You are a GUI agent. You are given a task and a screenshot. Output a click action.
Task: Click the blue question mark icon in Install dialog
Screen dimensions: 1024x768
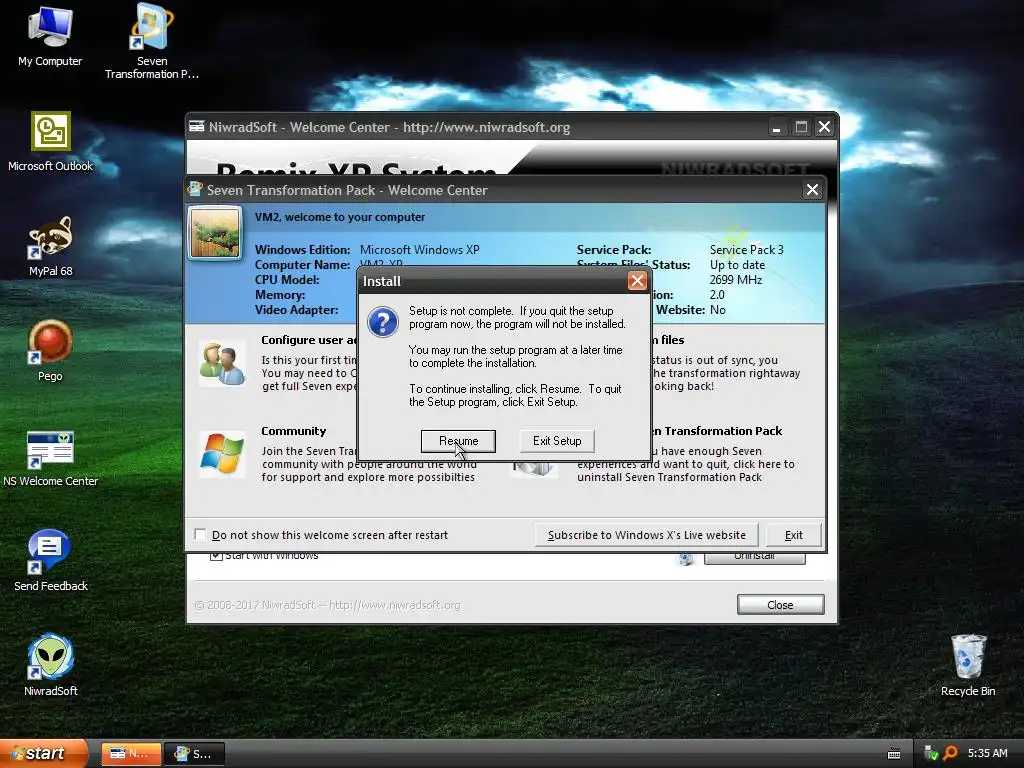(383, 323)
